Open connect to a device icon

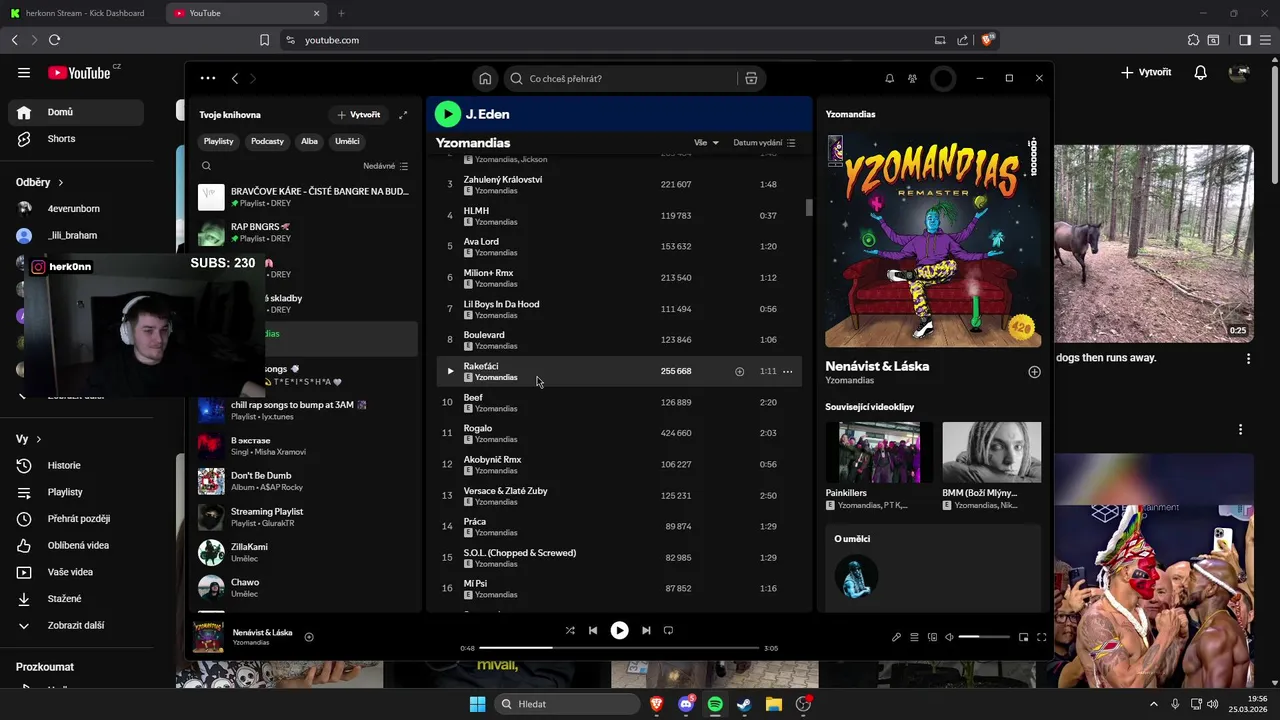pos(932,637)
